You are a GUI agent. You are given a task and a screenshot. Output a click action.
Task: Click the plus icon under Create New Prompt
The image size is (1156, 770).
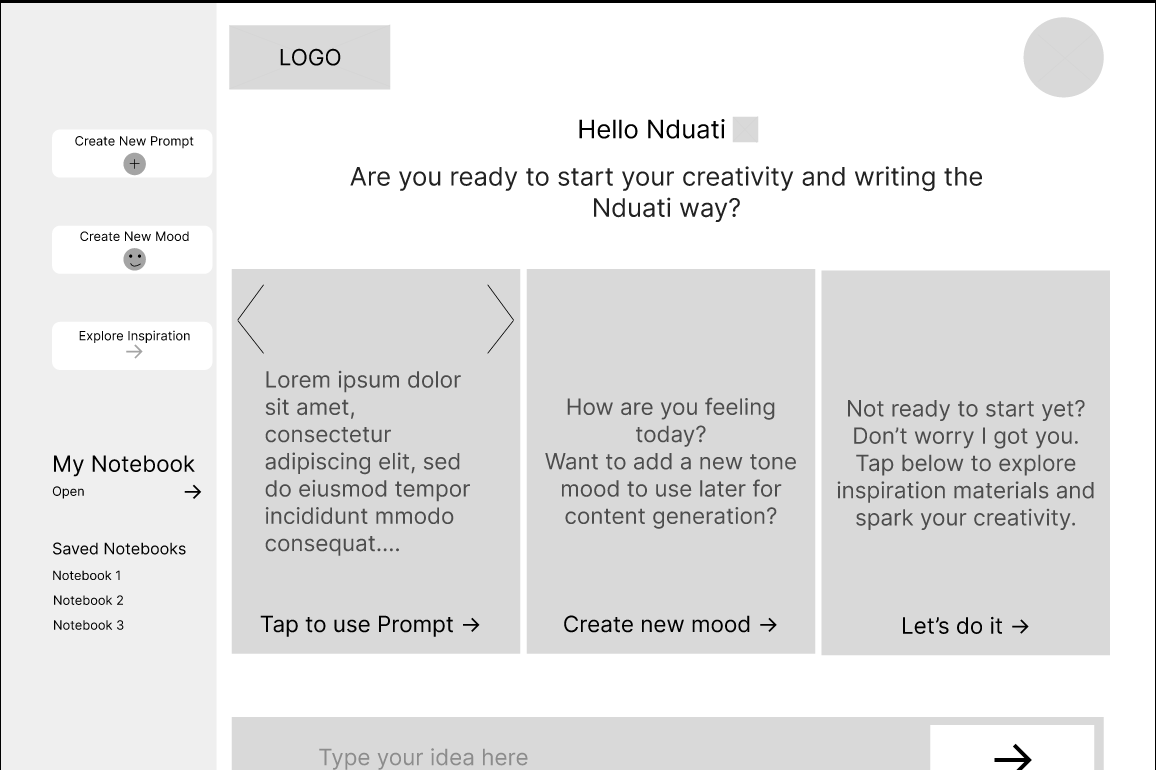pos(134,164)
